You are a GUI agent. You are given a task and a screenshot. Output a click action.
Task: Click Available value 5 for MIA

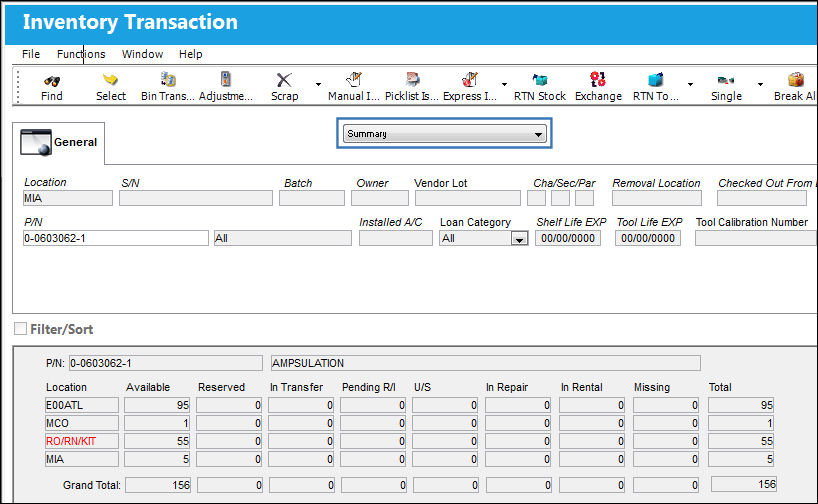click(157, 459)
